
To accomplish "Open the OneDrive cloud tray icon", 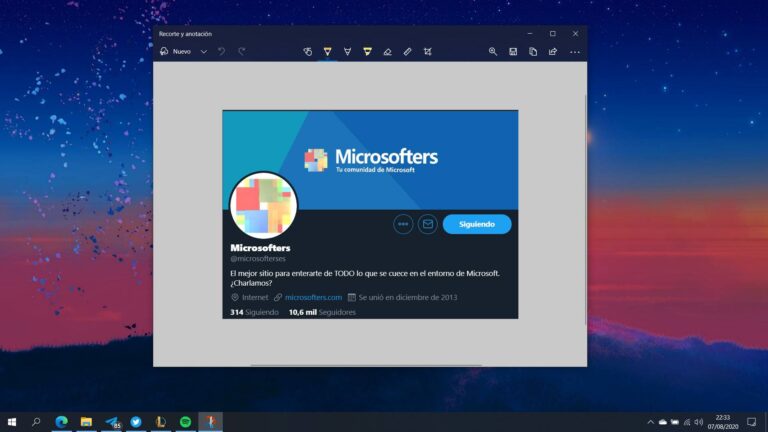I will [663, 422].
